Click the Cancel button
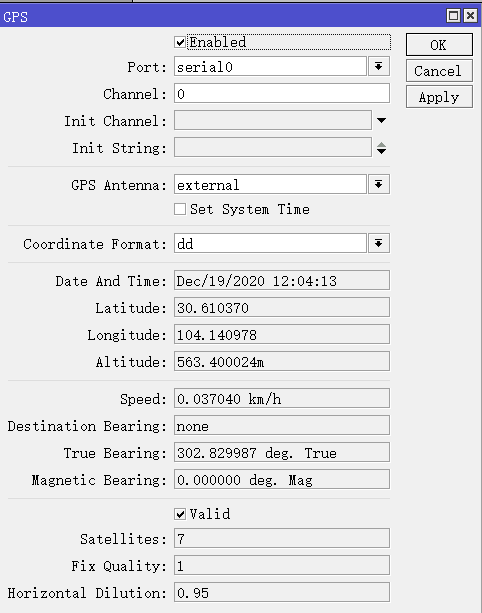This screenshot has width=482, height=613. (x=439, y=71)
